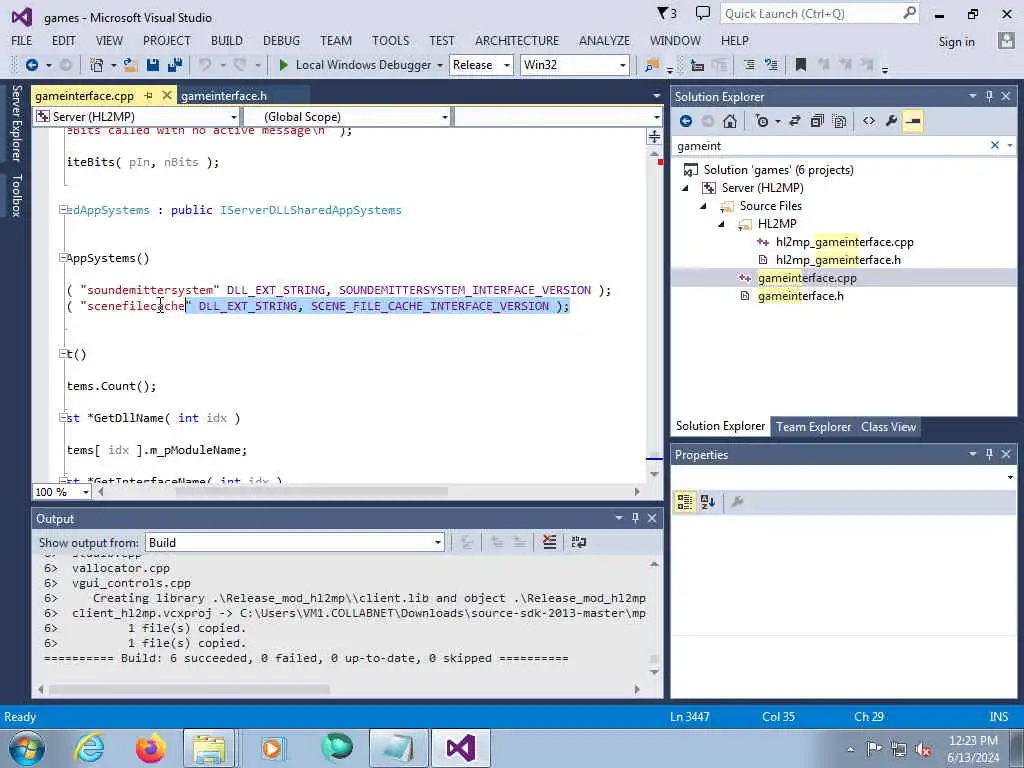Toggle Auto Hide pin on Output panel
Image resolution: width=1024 pixels, height=768 pixels.
635,518
